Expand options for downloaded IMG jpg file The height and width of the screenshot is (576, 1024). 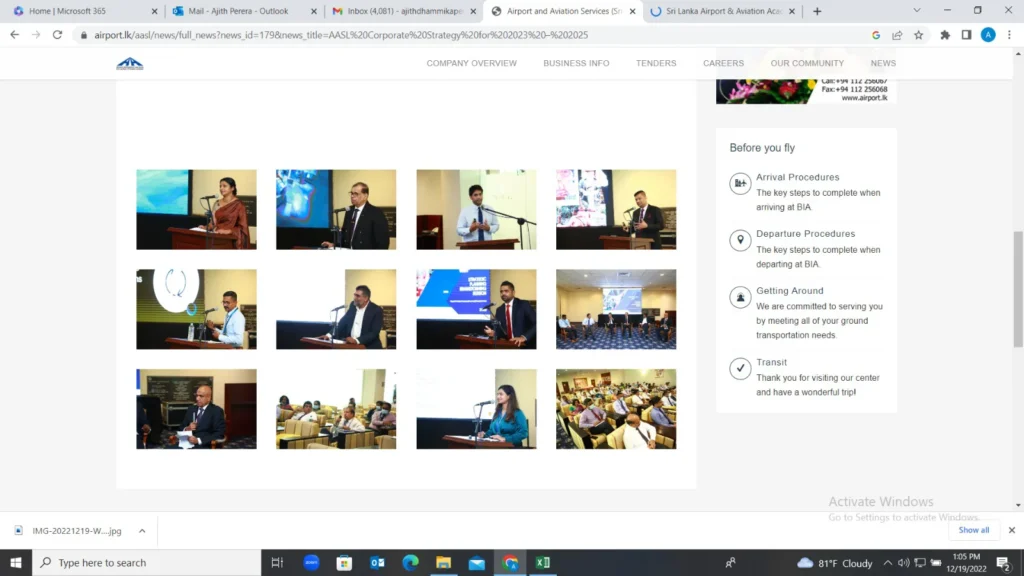point(142,531)
